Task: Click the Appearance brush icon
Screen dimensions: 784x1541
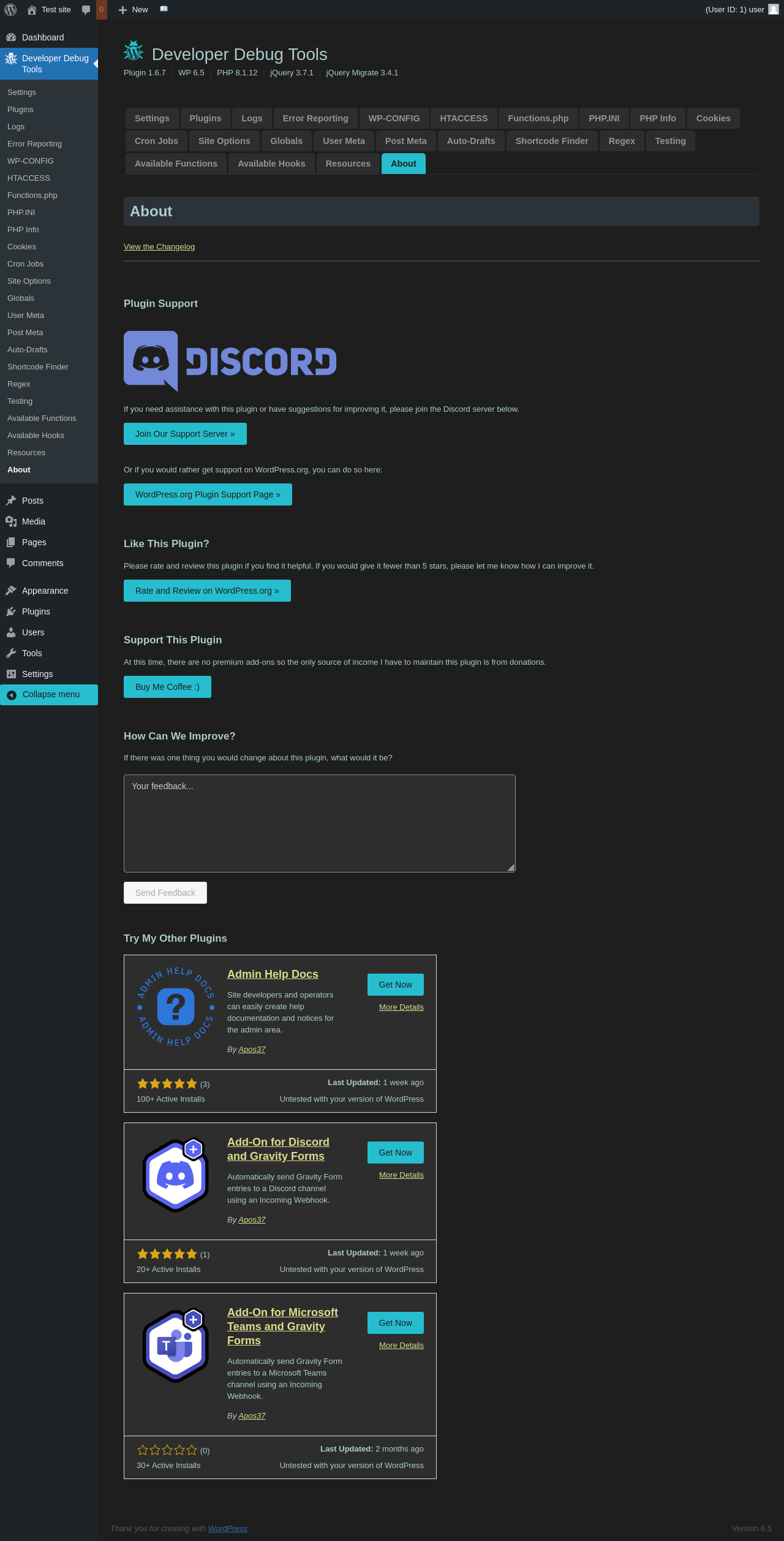Action: pos(11,591)
